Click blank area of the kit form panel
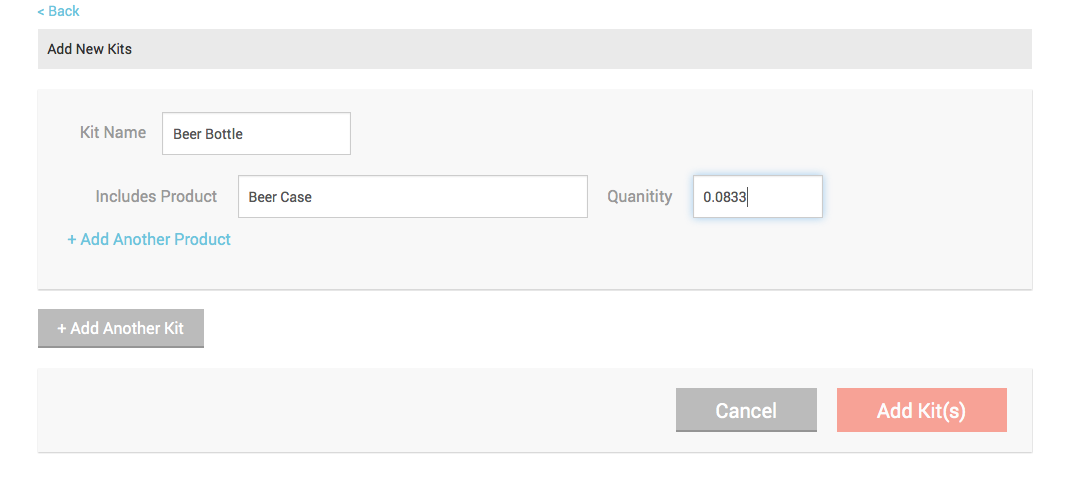 [618, 261]
